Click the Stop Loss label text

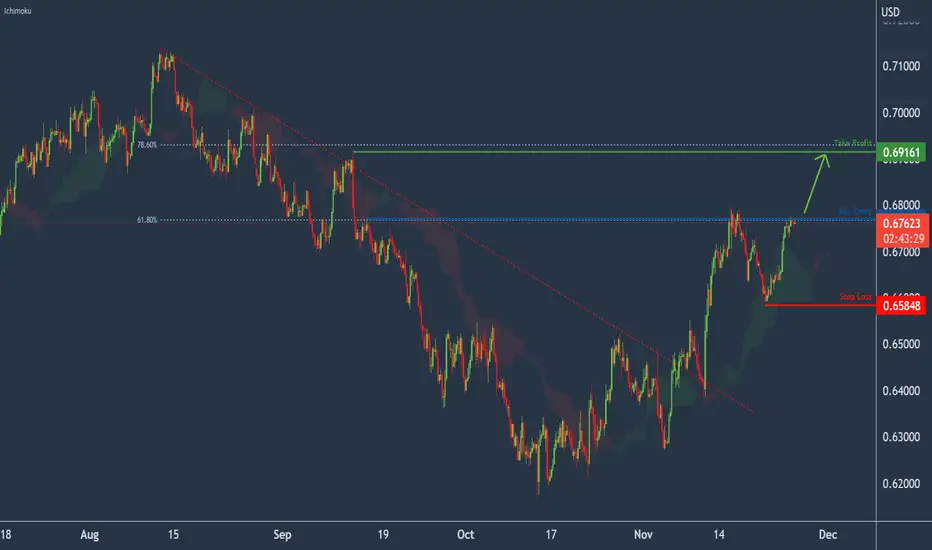[855, 296]
